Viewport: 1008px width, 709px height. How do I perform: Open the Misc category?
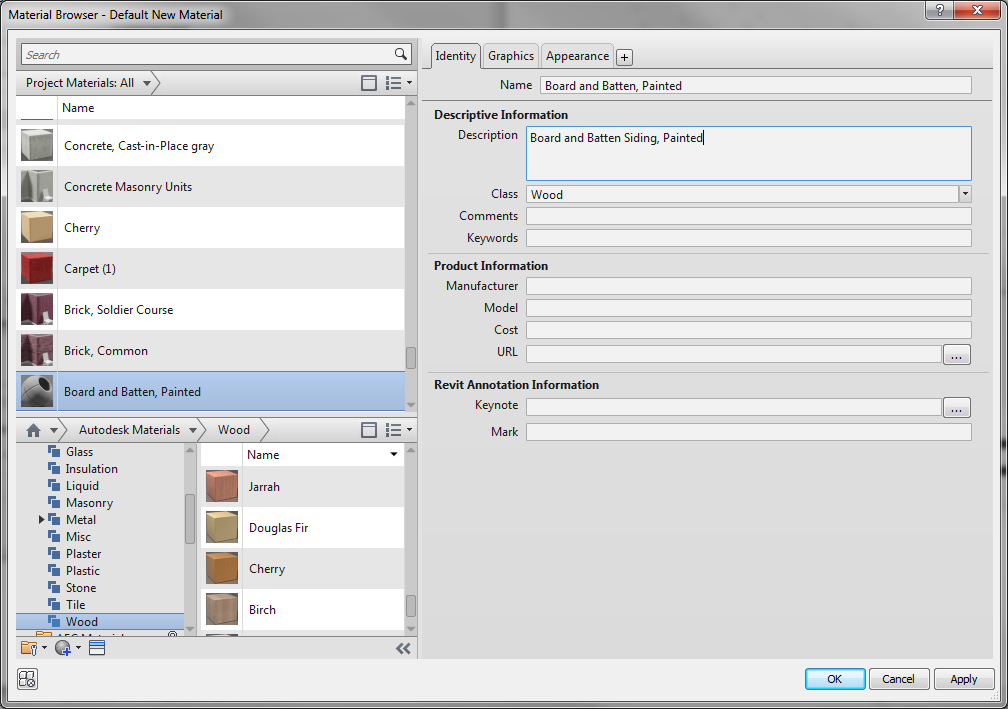coord(78,537)
